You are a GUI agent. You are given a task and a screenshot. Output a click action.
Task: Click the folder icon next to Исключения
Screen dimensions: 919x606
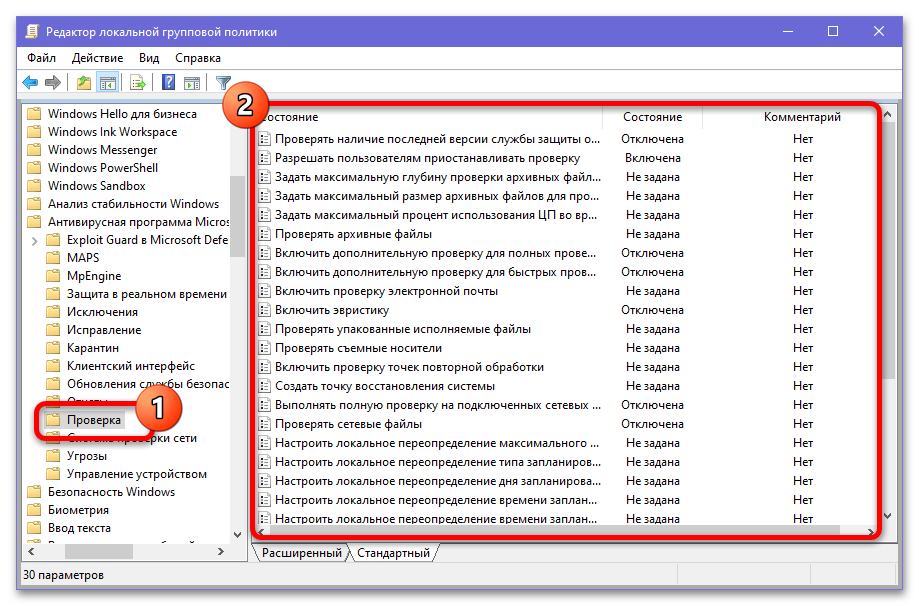(x=53, y=312)
